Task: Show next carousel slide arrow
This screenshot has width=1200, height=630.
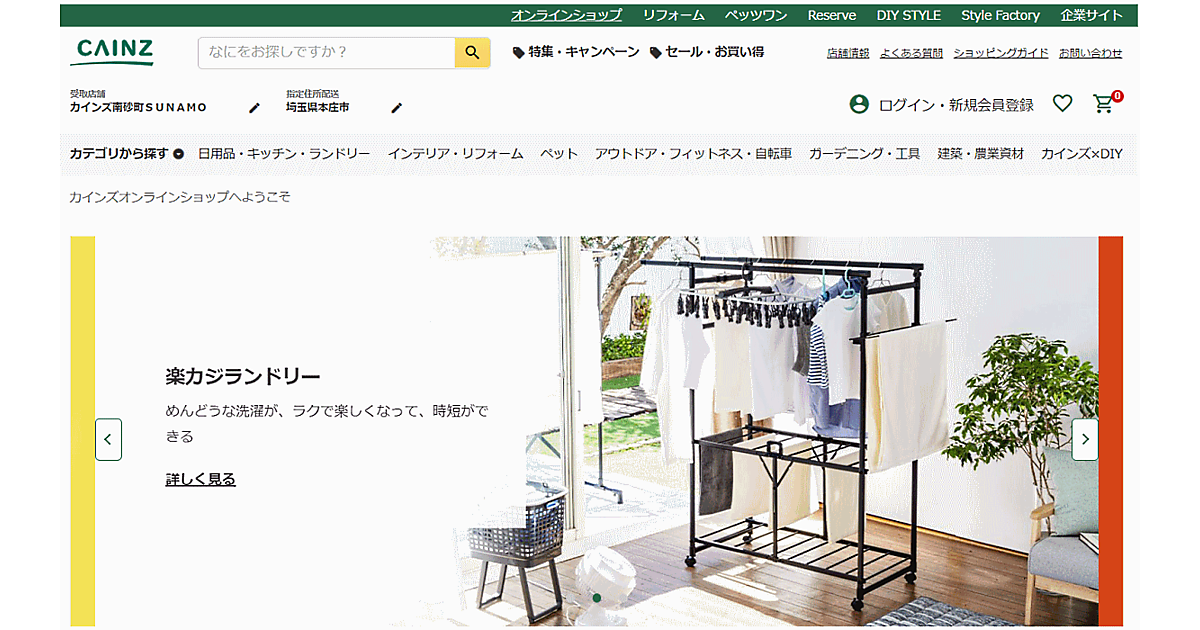Action: click(1084, 439)
